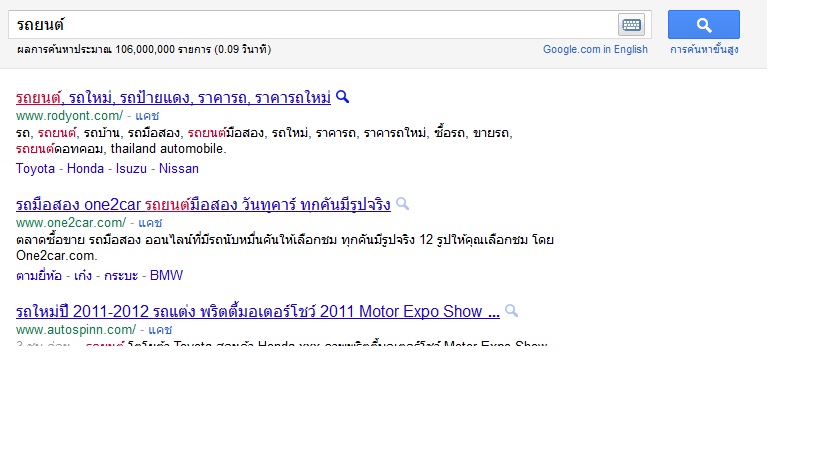Screen dimensions: 819x460
Task: Click the result count text 106,000,000 รายการ
Action: [163, 50]
